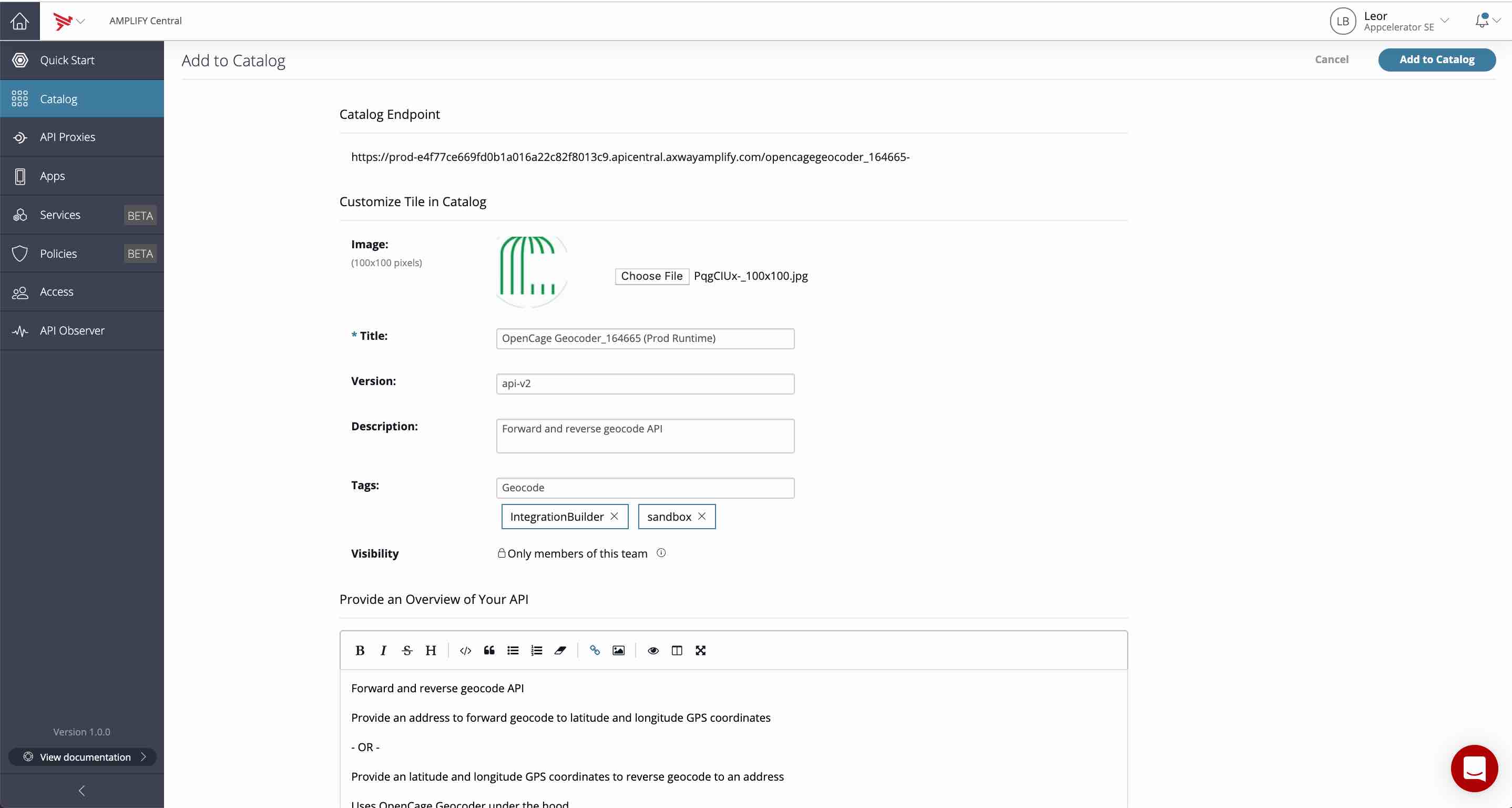Screen dimensions: 1512x808
Task: Insert a block quote
Action: (x=489, y=650)
